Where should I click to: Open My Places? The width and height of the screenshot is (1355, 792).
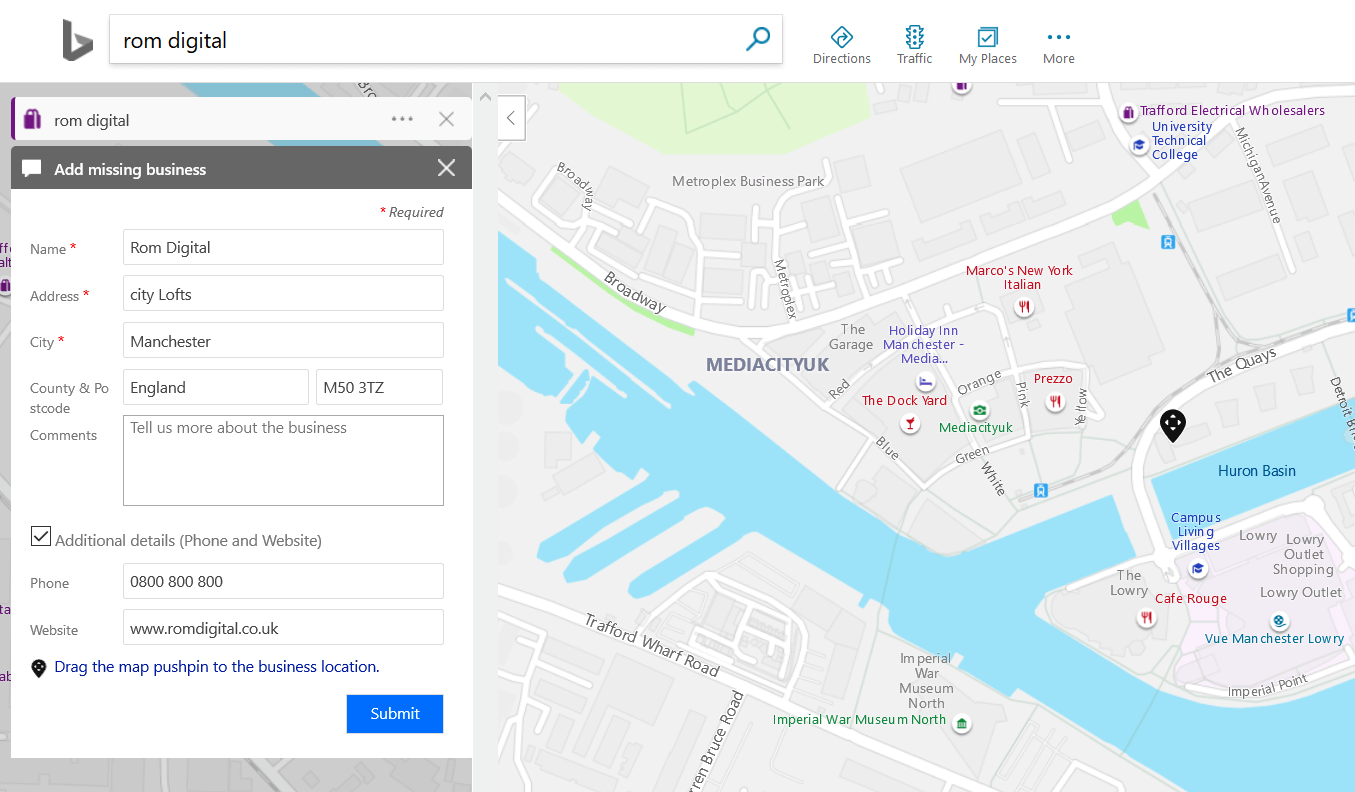pyautogui.click(x=988, y=45)
